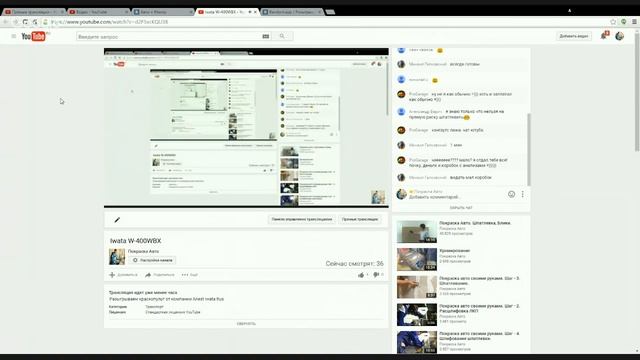The width and height of the screenshot is (640, 360).
Task: Hide the chat with СКРЫТЬ ЧАТ
Action: (461, 208)
